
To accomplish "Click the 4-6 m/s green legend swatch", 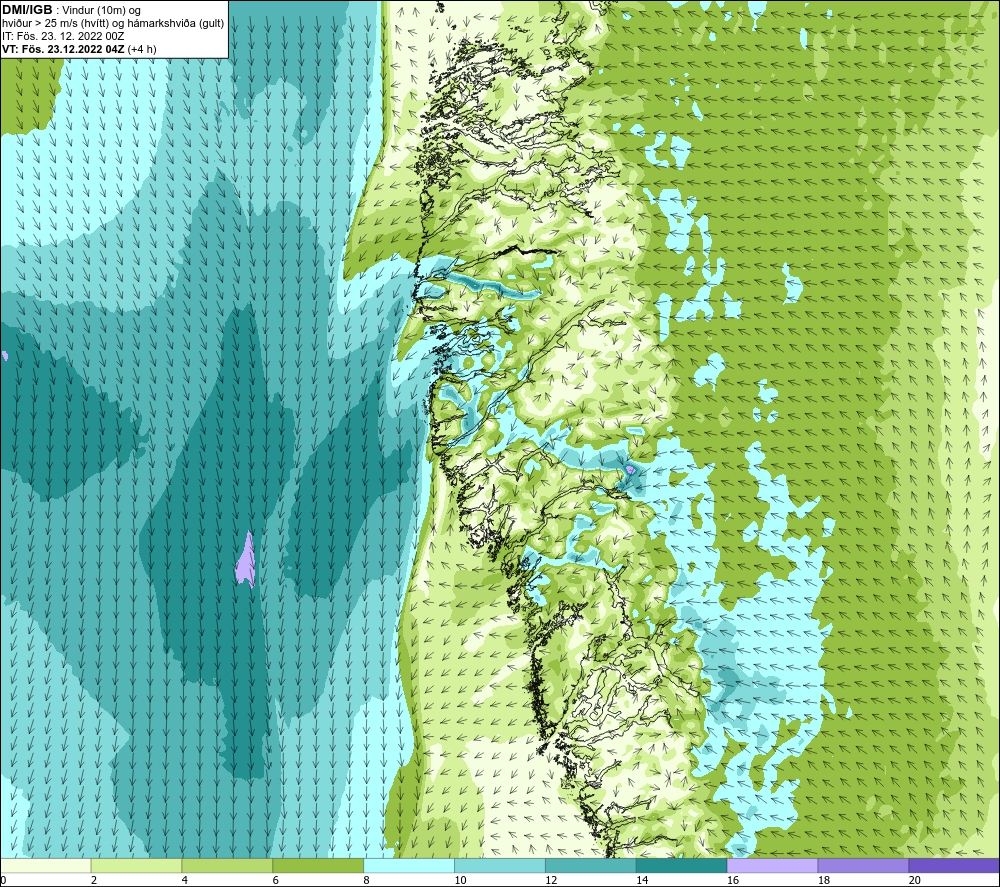I will [x=227, y=865].
